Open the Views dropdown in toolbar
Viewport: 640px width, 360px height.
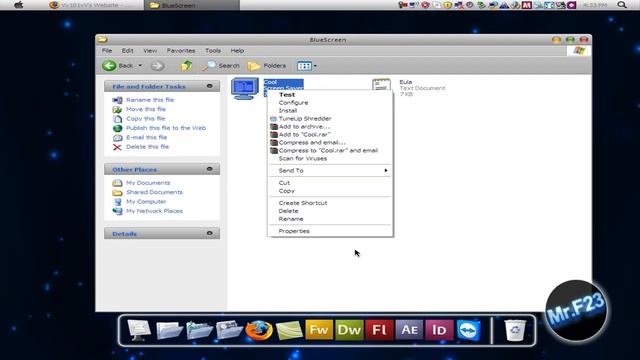(x=307, y=66)
